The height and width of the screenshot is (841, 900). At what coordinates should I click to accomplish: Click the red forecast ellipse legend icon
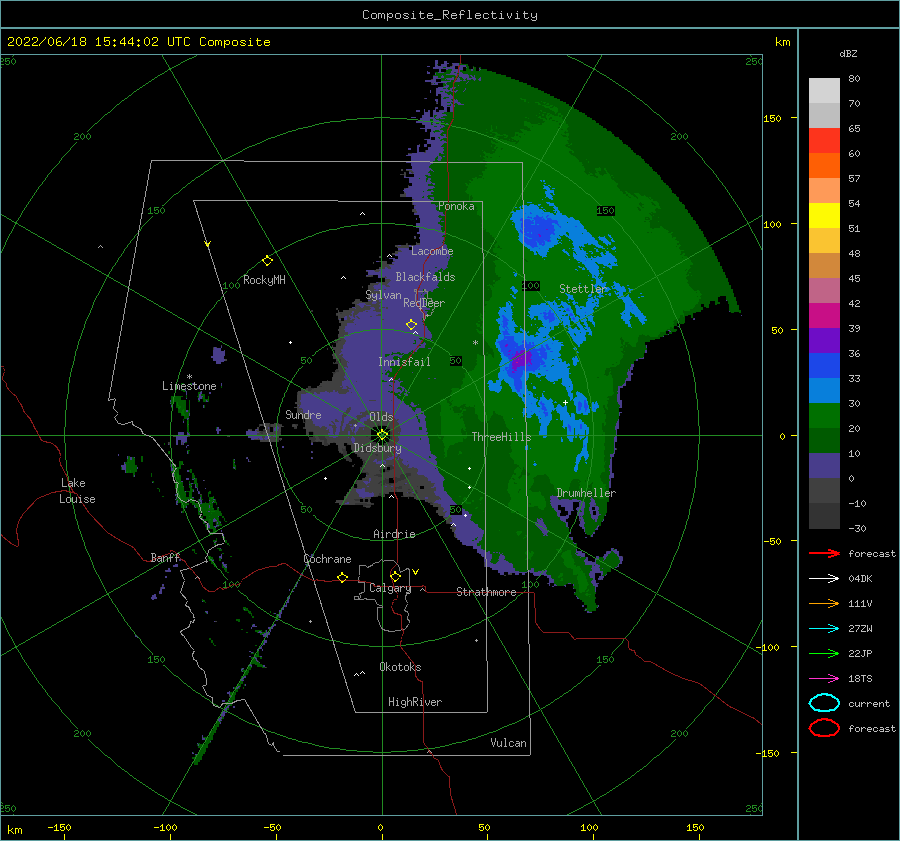click(x=824, y=728)
